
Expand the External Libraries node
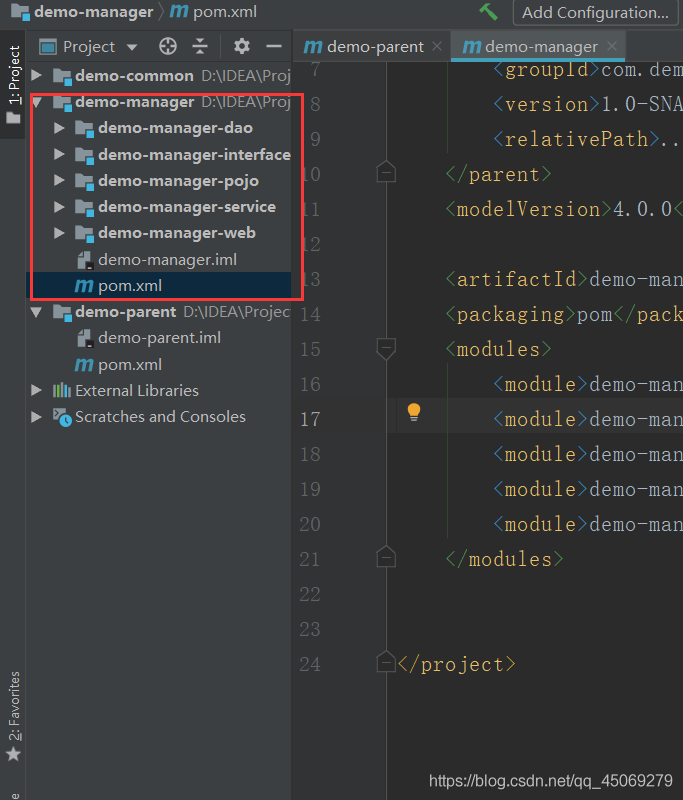[36, 390]
